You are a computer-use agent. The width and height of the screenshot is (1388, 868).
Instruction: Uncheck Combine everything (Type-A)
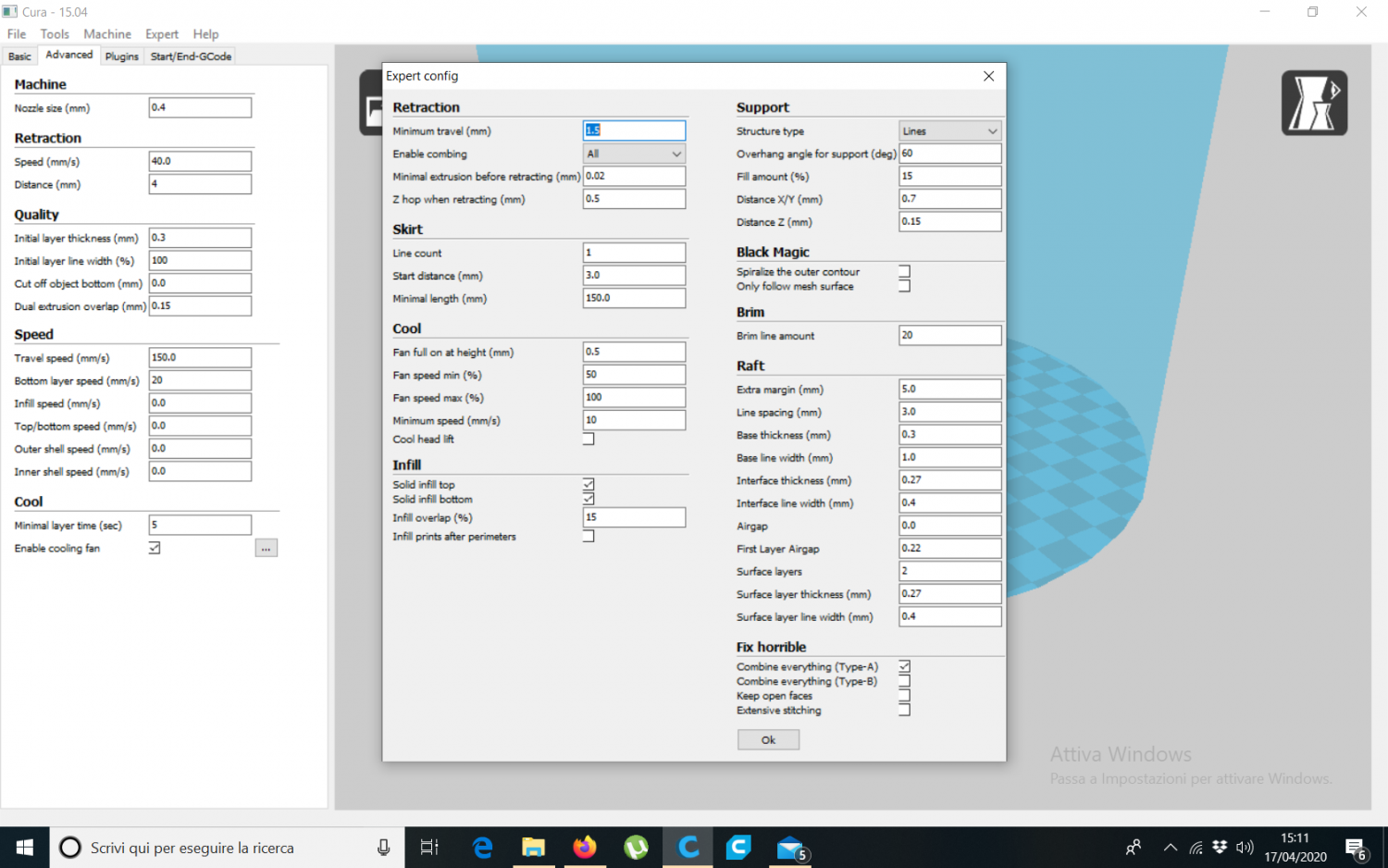[904, 666]
